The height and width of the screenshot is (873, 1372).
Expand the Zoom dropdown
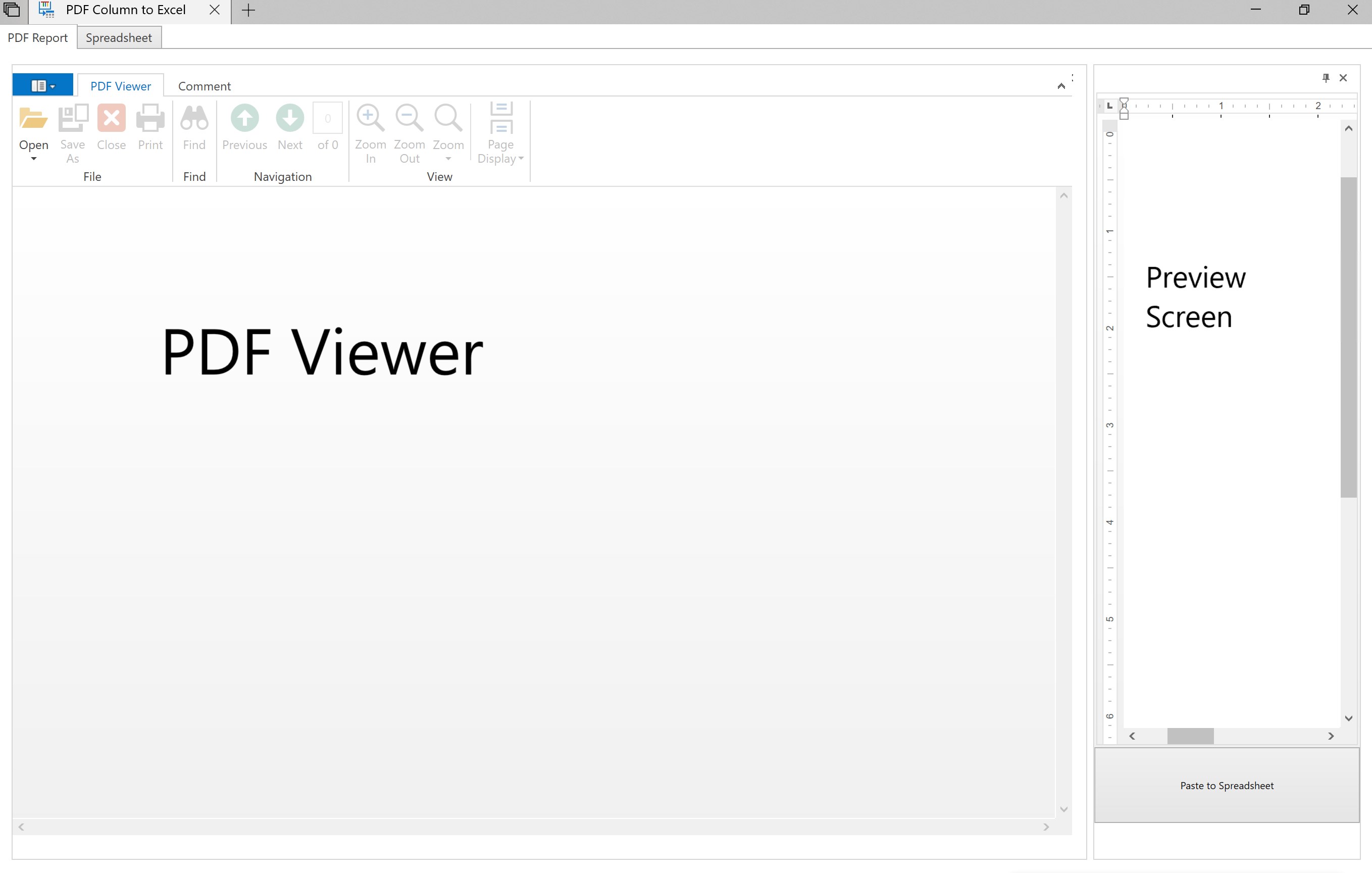pyautogui.click(x=448, y=159)
